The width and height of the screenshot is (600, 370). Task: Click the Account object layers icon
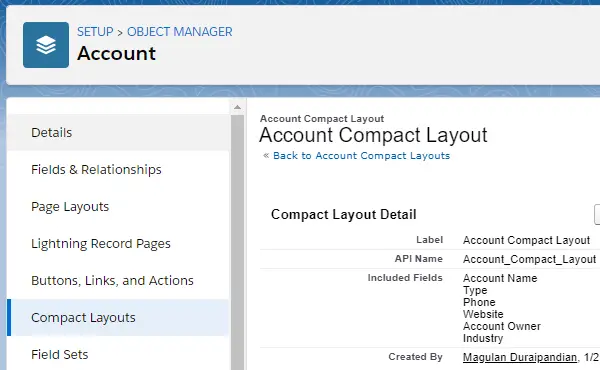point(46,45)
